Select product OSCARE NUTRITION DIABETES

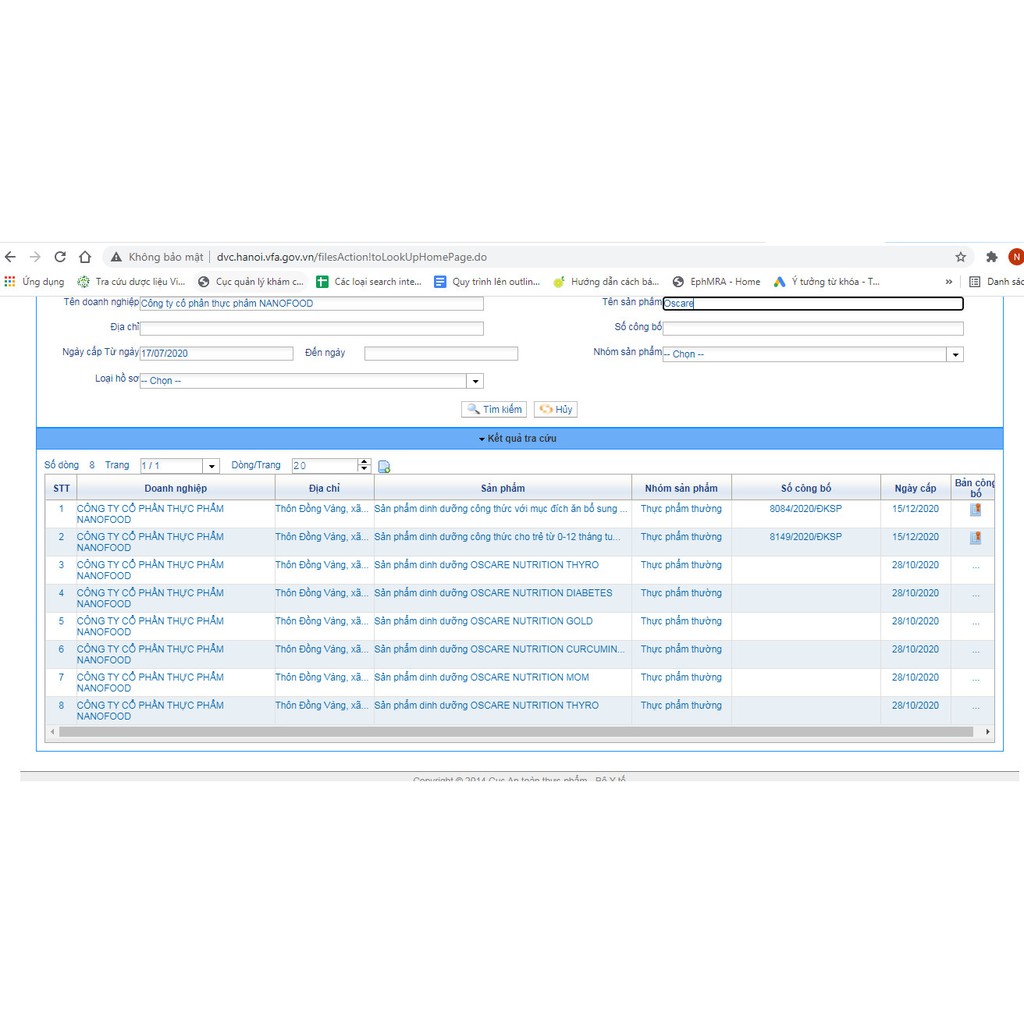click(x=493, y=592)
